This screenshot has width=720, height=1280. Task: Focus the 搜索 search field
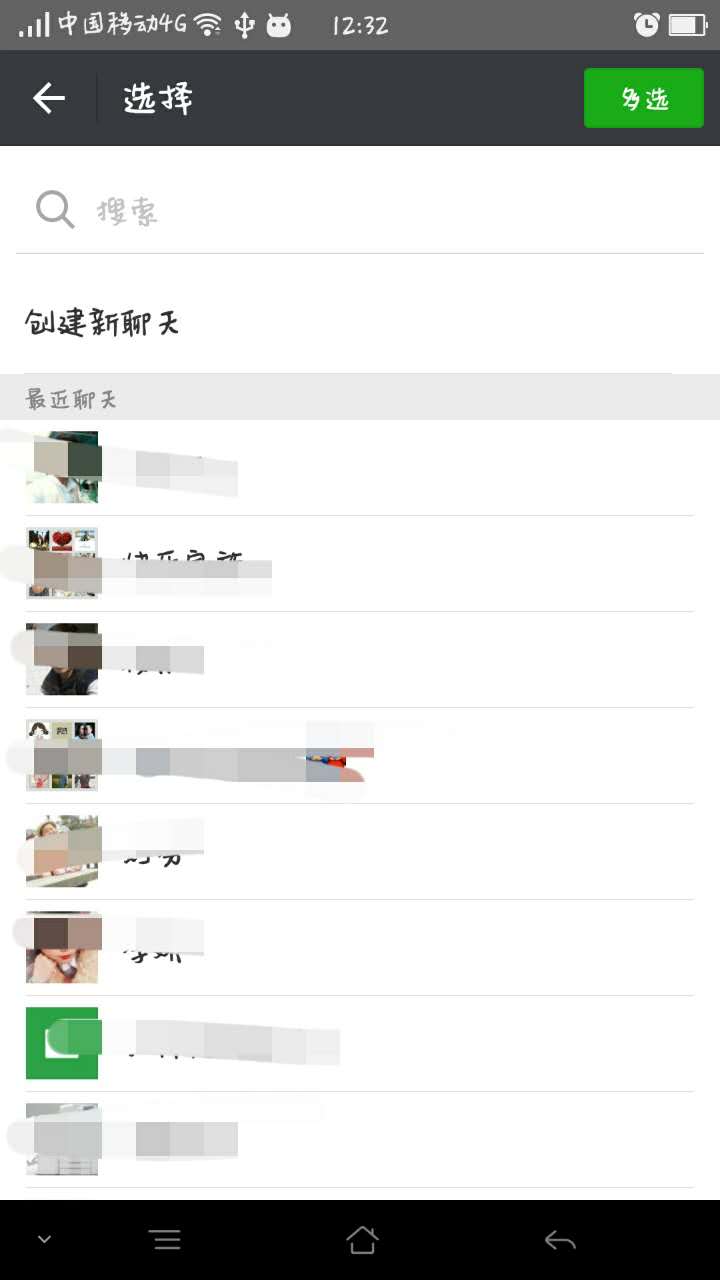tap(360, 211)
